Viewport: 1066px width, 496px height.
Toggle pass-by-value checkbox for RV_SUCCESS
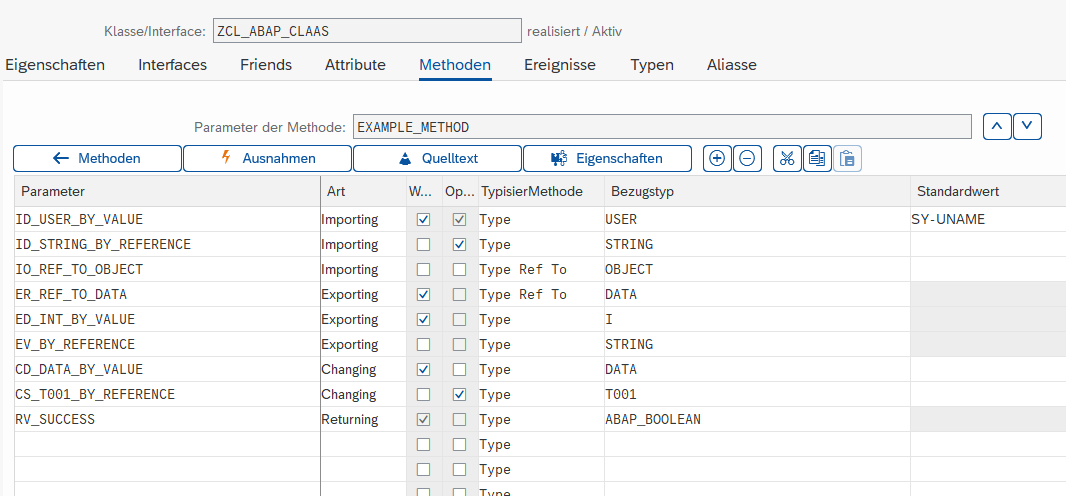pyautogui.click(x=424, y=419)
